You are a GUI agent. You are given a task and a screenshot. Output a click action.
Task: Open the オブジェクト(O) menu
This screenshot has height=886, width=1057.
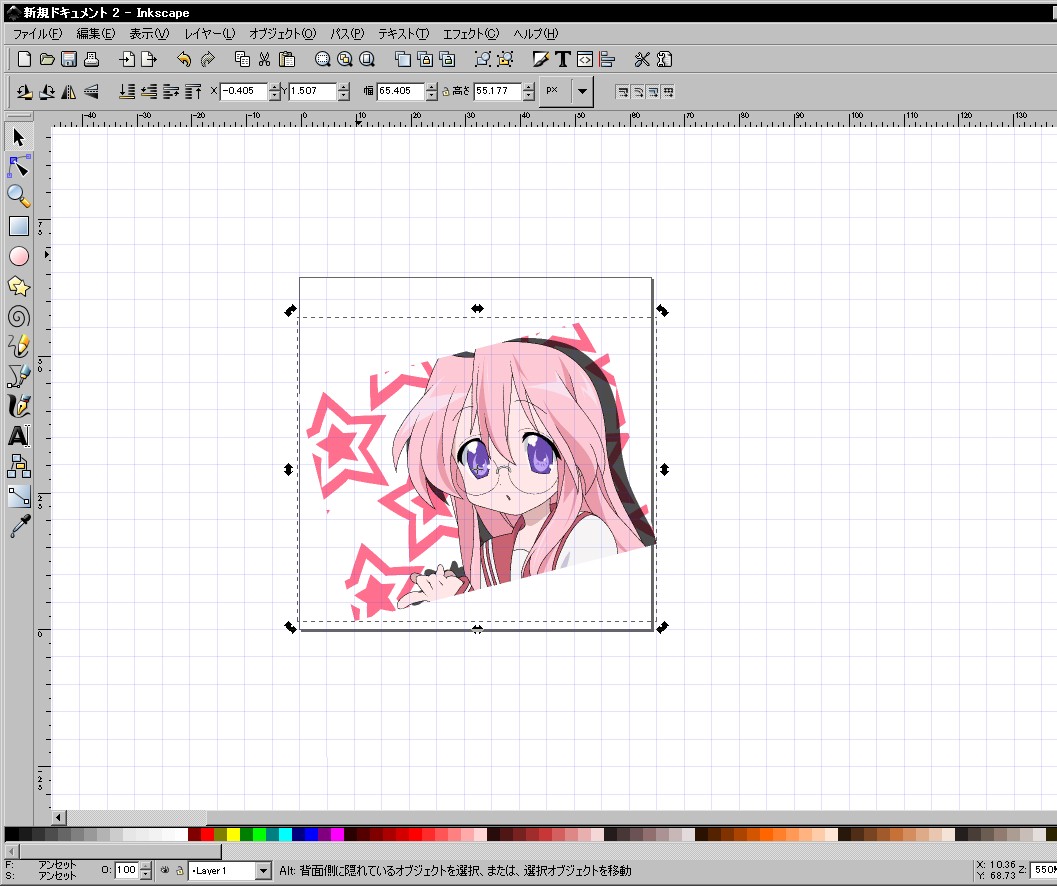tap(282, 34)
